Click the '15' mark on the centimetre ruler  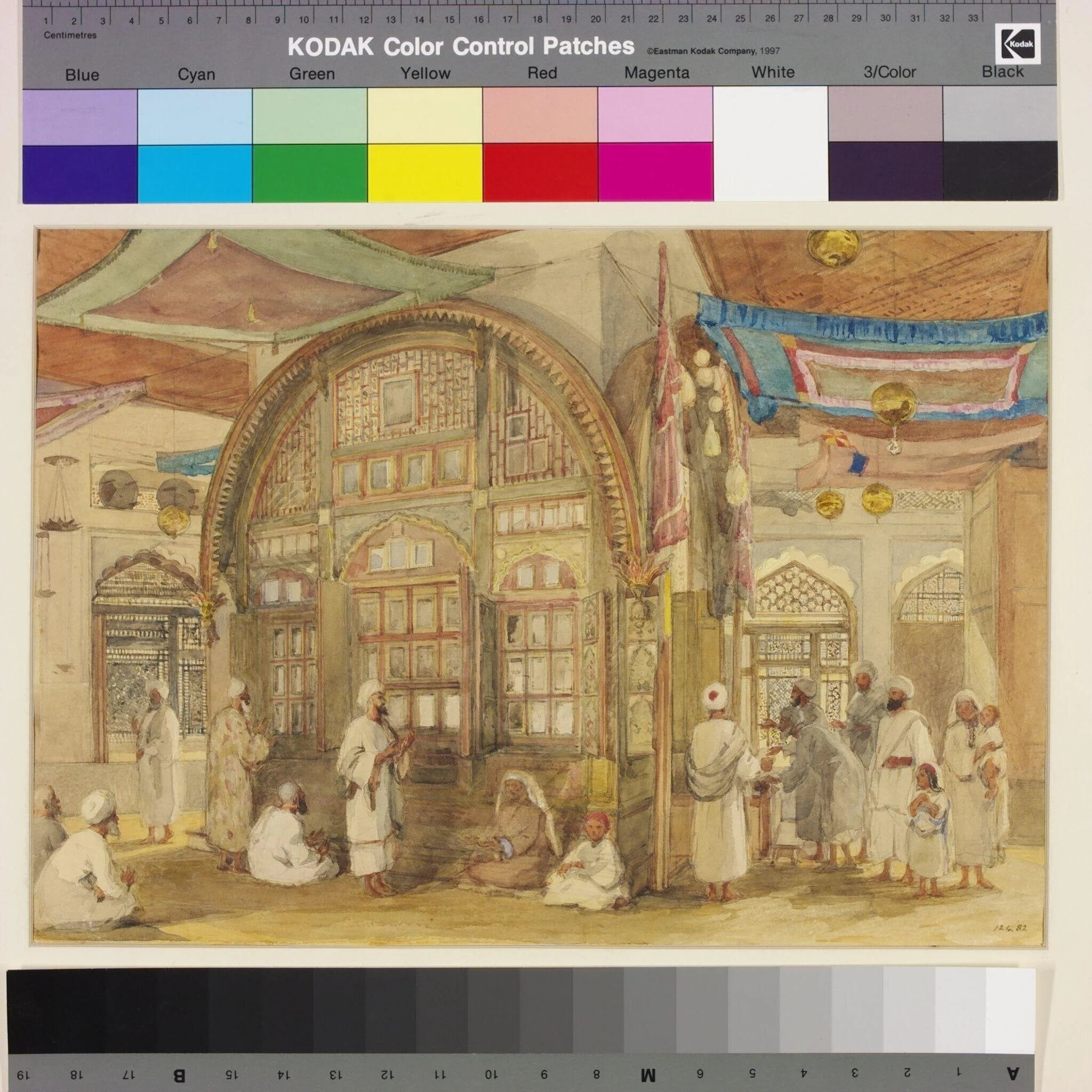[449, 19]
